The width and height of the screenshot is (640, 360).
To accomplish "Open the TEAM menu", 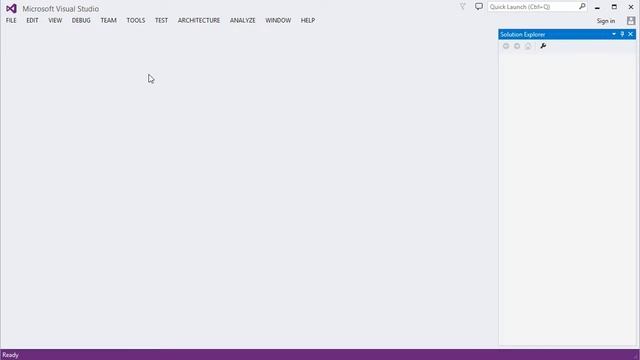I will [109, 20].
